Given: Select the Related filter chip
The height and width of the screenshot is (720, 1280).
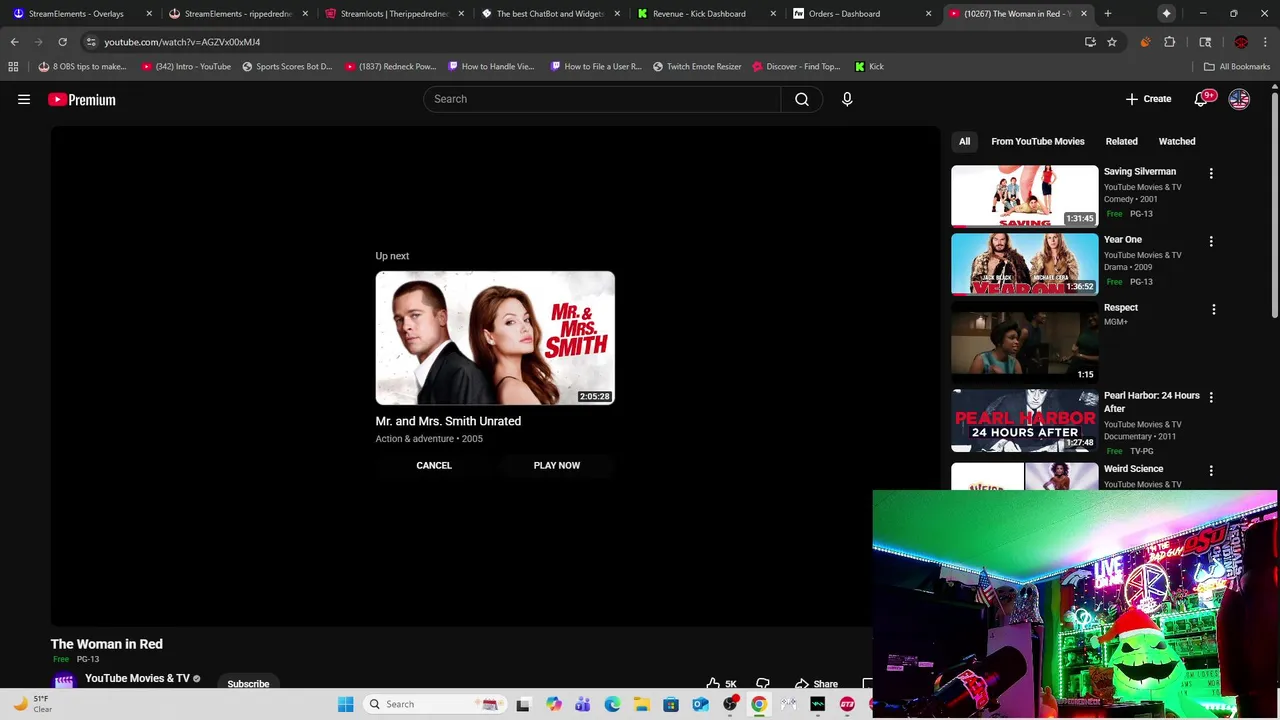Looking at the screenshot, I should pyautogui.click(x=1121, y=141).
